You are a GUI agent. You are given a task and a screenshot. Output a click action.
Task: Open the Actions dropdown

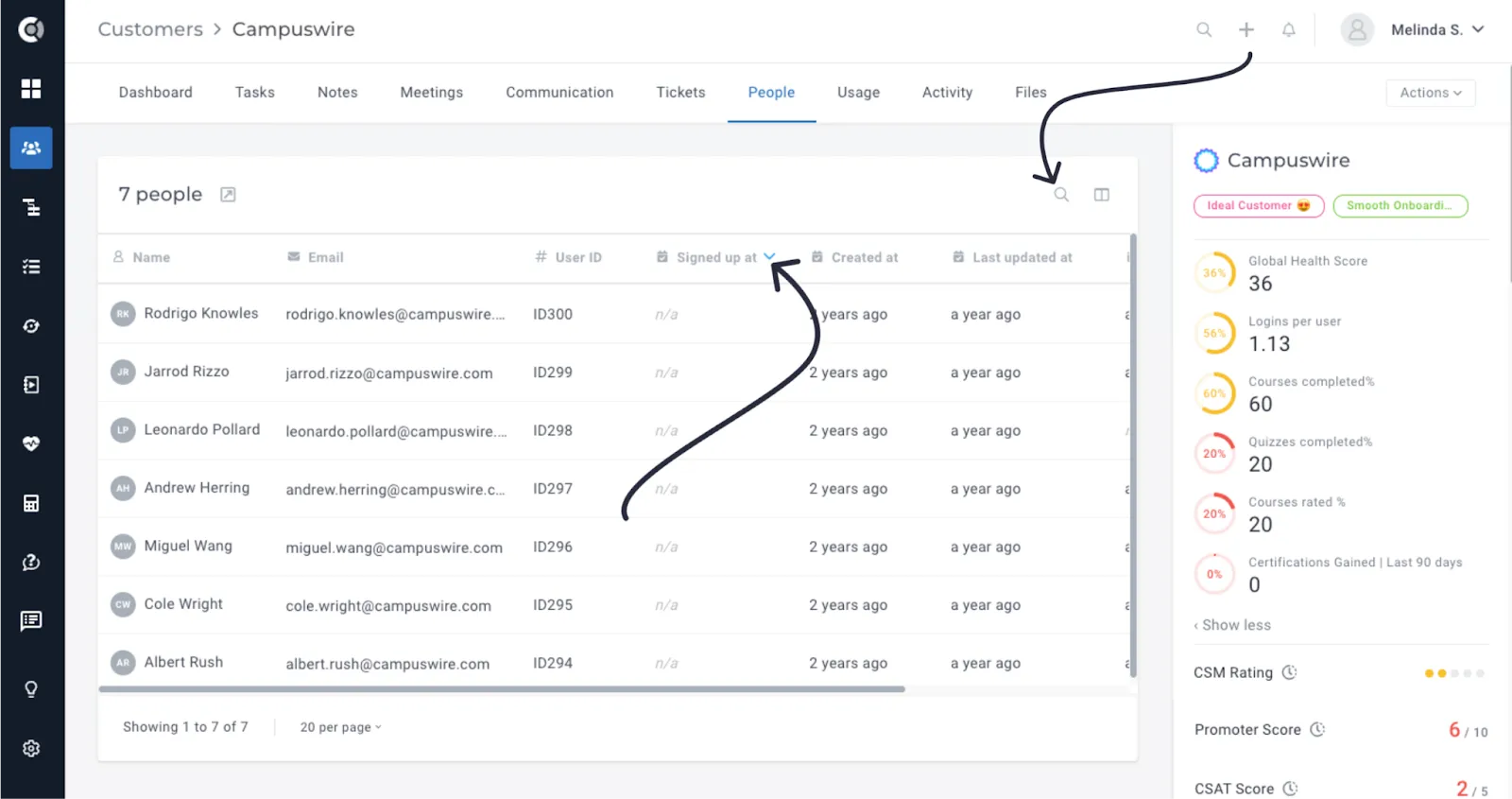1431,93
